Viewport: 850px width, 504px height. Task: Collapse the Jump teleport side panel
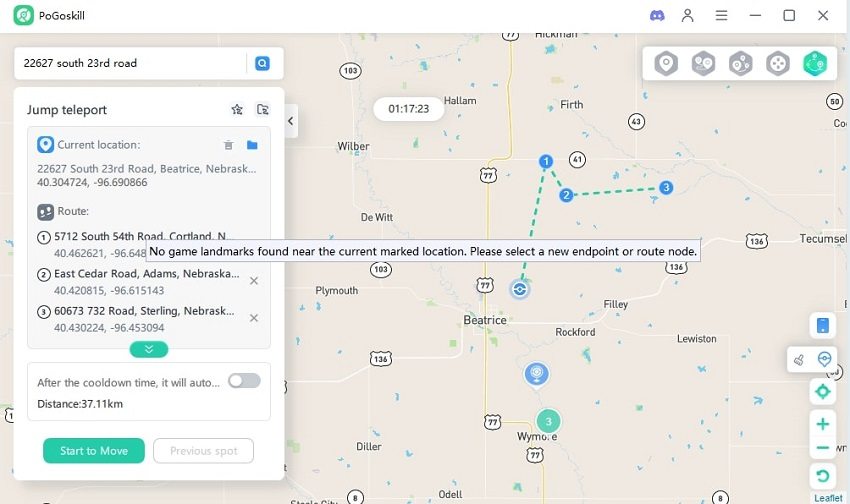291,121
